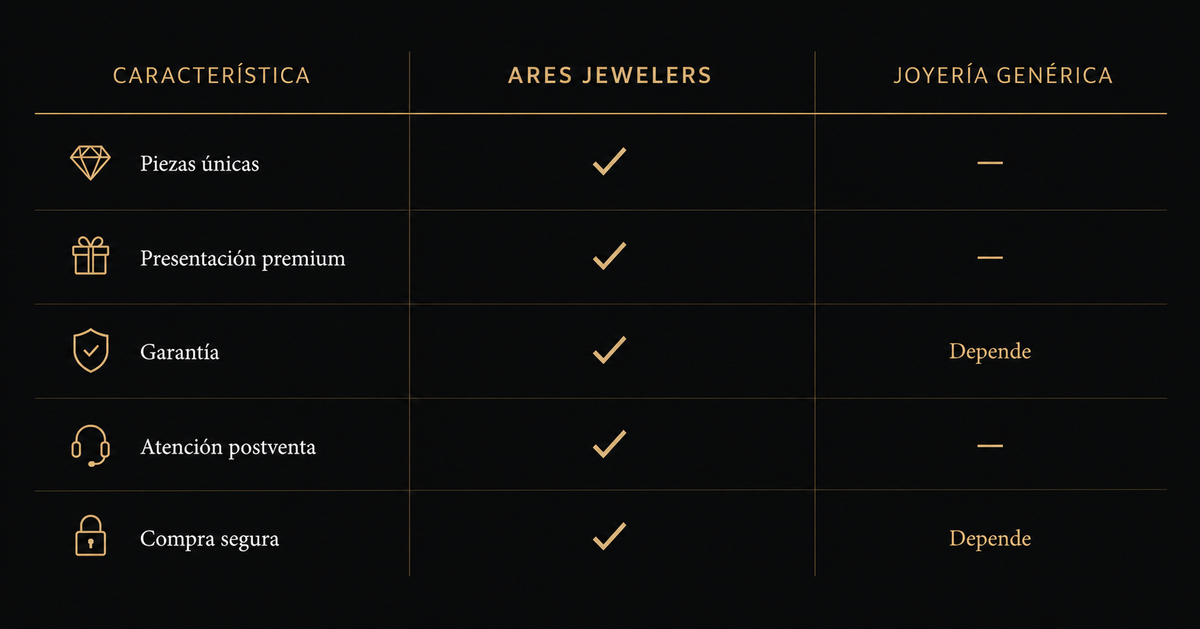1200x629 pixels.
Task: Click the checkmark in the Garantía row
Action: [x=609, y=349]
